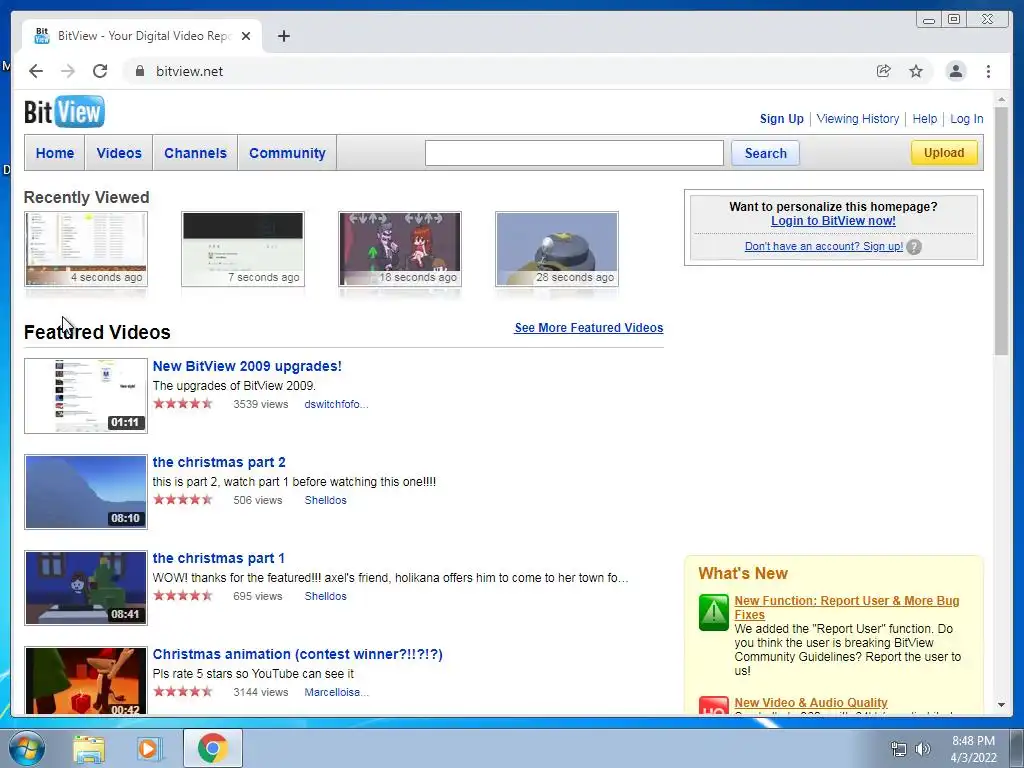Viewport: 1024px width, 768px height.
Task: Click the Search button
Action: 765,153
